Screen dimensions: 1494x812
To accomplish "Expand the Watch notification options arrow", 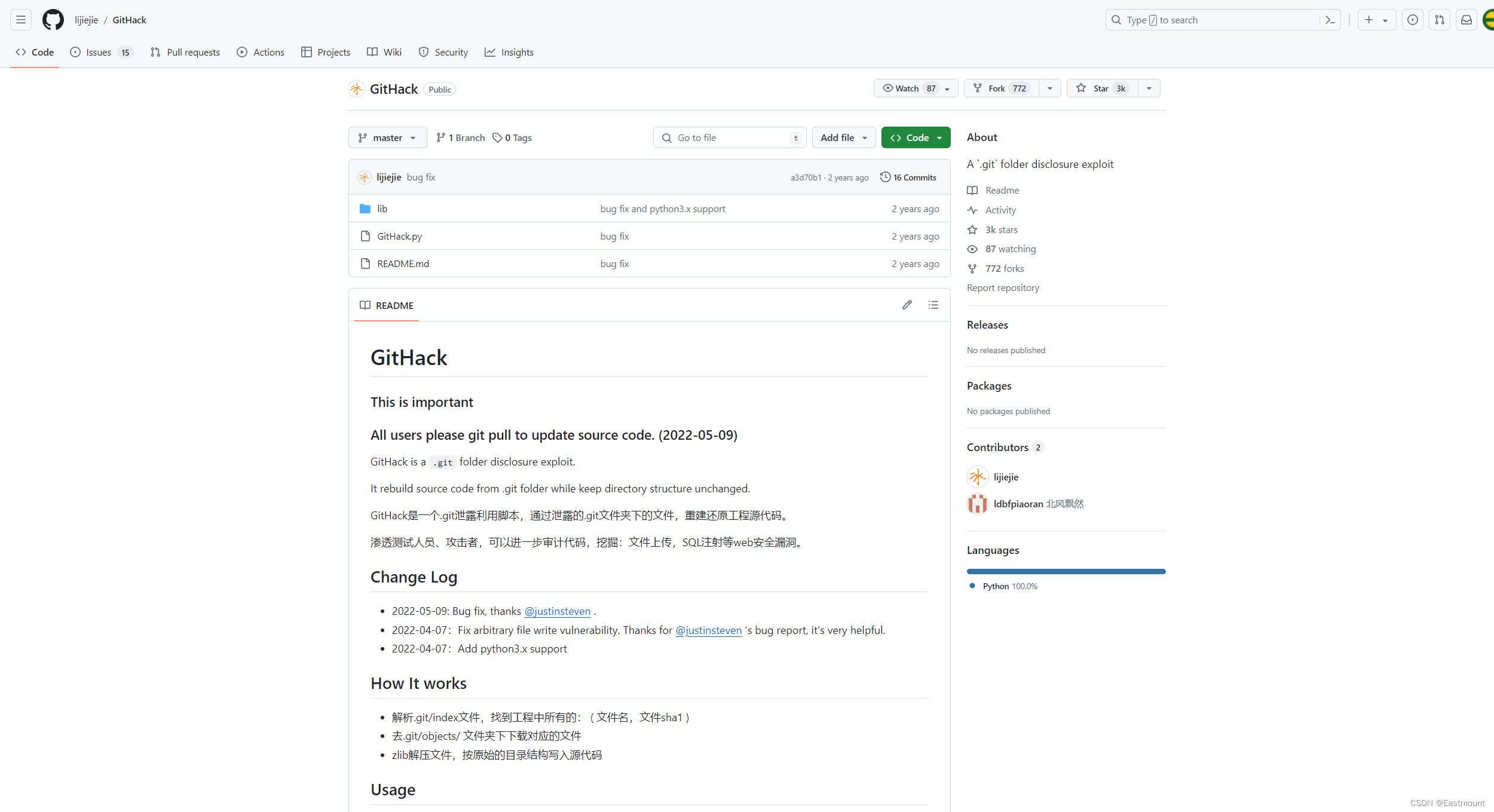I will coord(948,88).
